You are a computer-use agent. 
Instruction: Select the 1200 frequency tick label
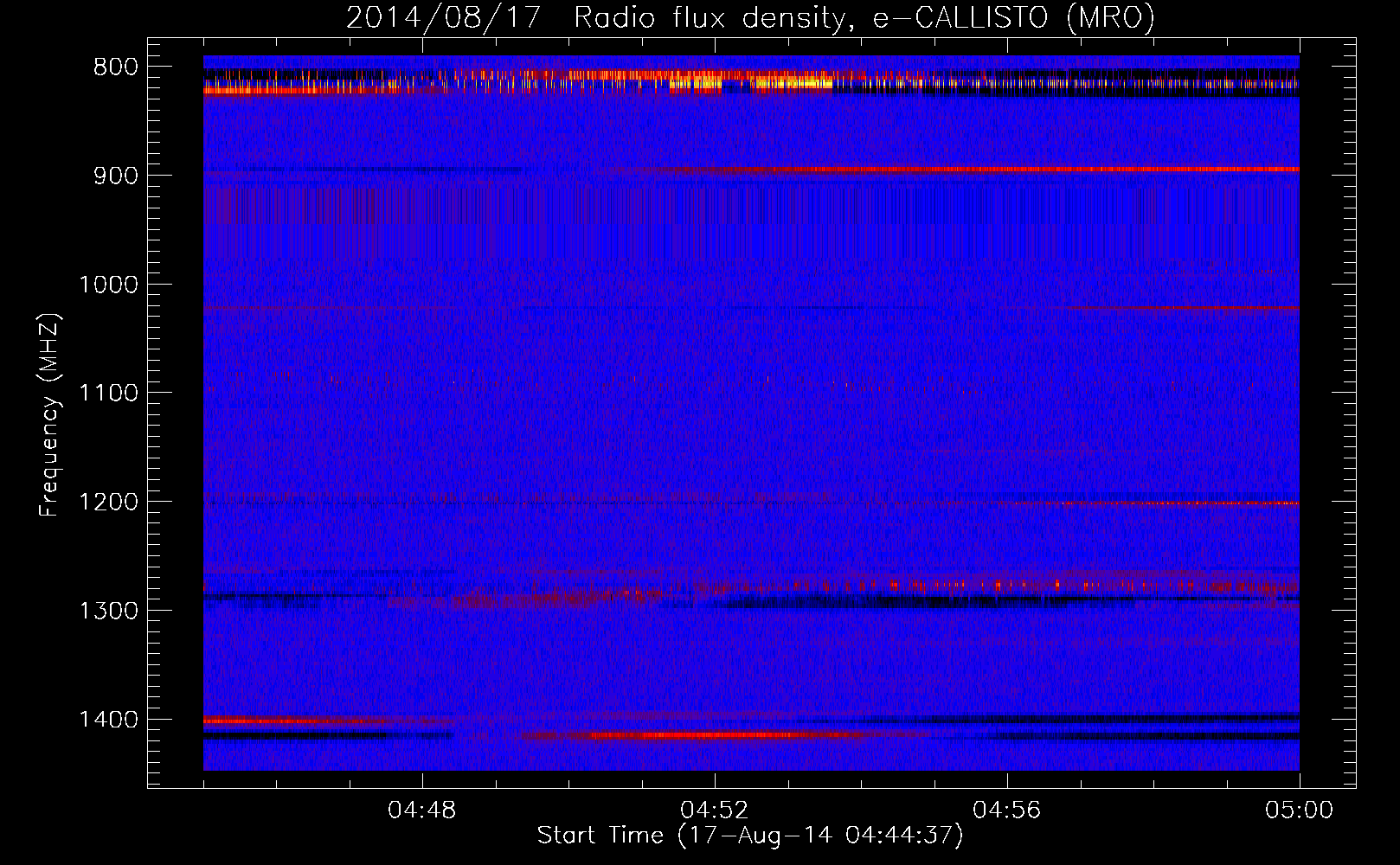pos(108,503)
